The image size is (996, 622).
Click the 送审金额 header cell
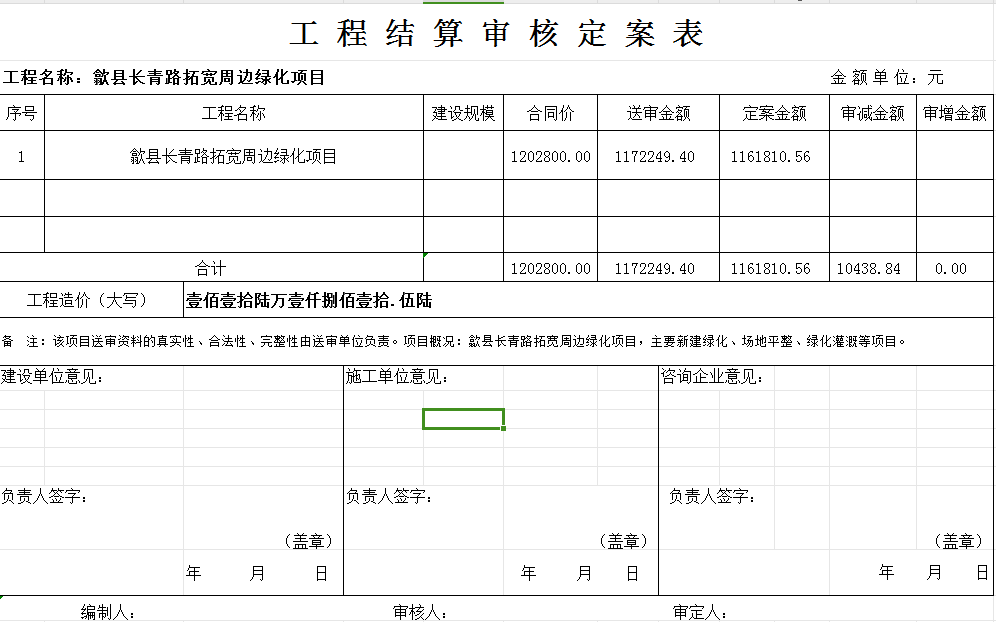658,113
